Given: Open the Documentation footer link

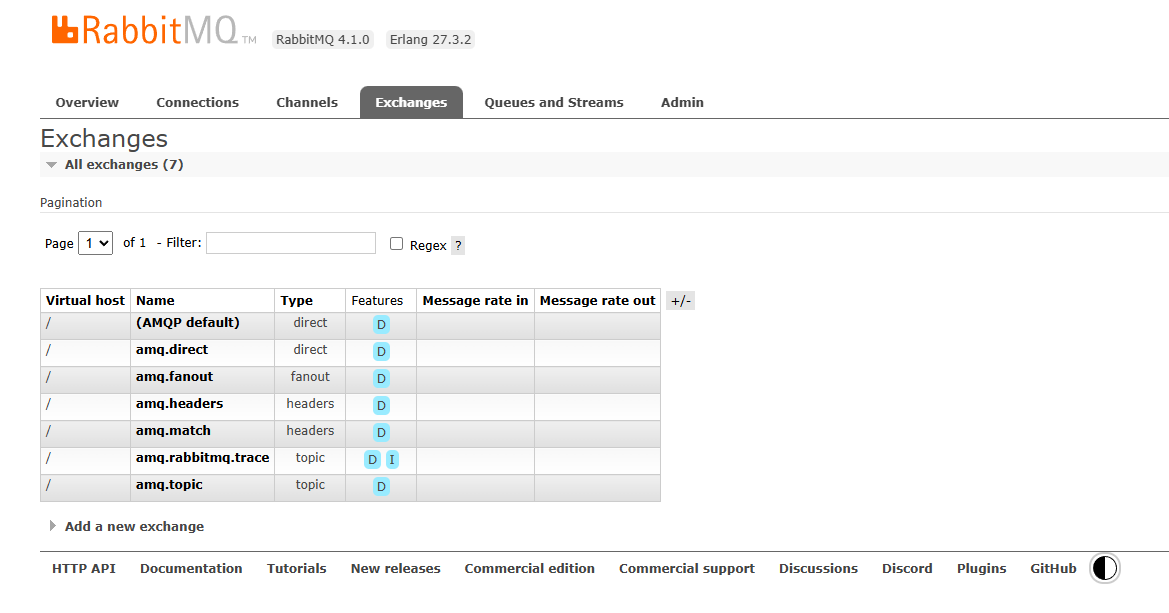Looking at the screenshot, I should pyautogui.click(x=191, y=568).
